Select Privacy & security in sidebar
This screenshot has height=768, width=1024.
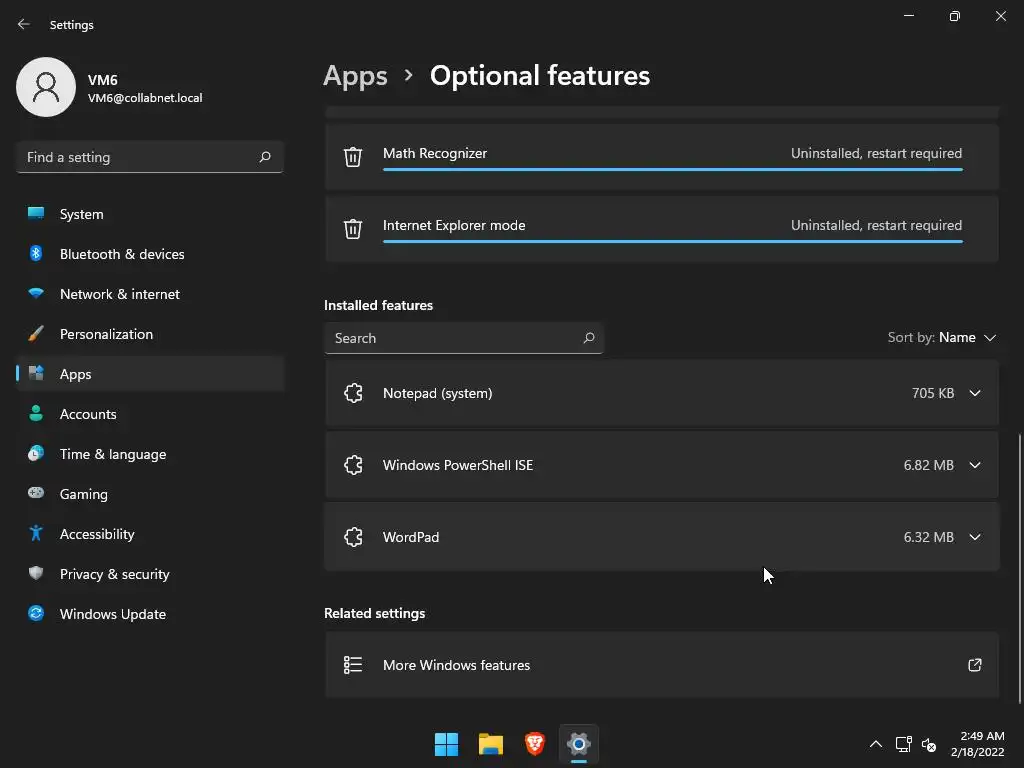pyautogui.click(x=114, y=574)
